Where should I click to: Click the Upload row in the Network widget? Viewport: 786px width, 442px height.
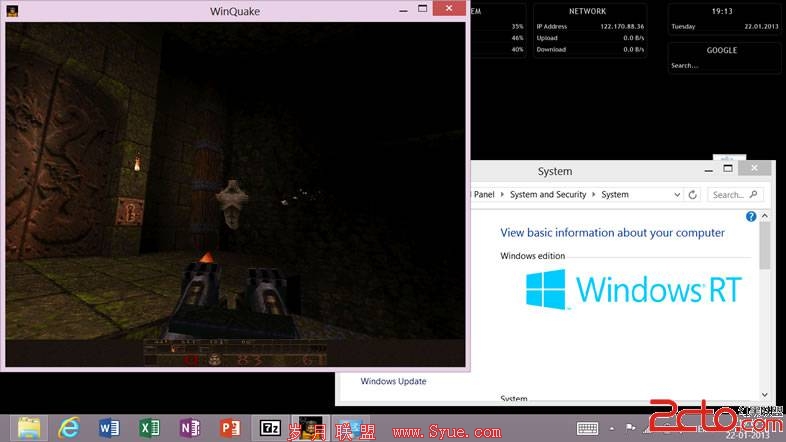pyautogui.click(x=590, y=38)
